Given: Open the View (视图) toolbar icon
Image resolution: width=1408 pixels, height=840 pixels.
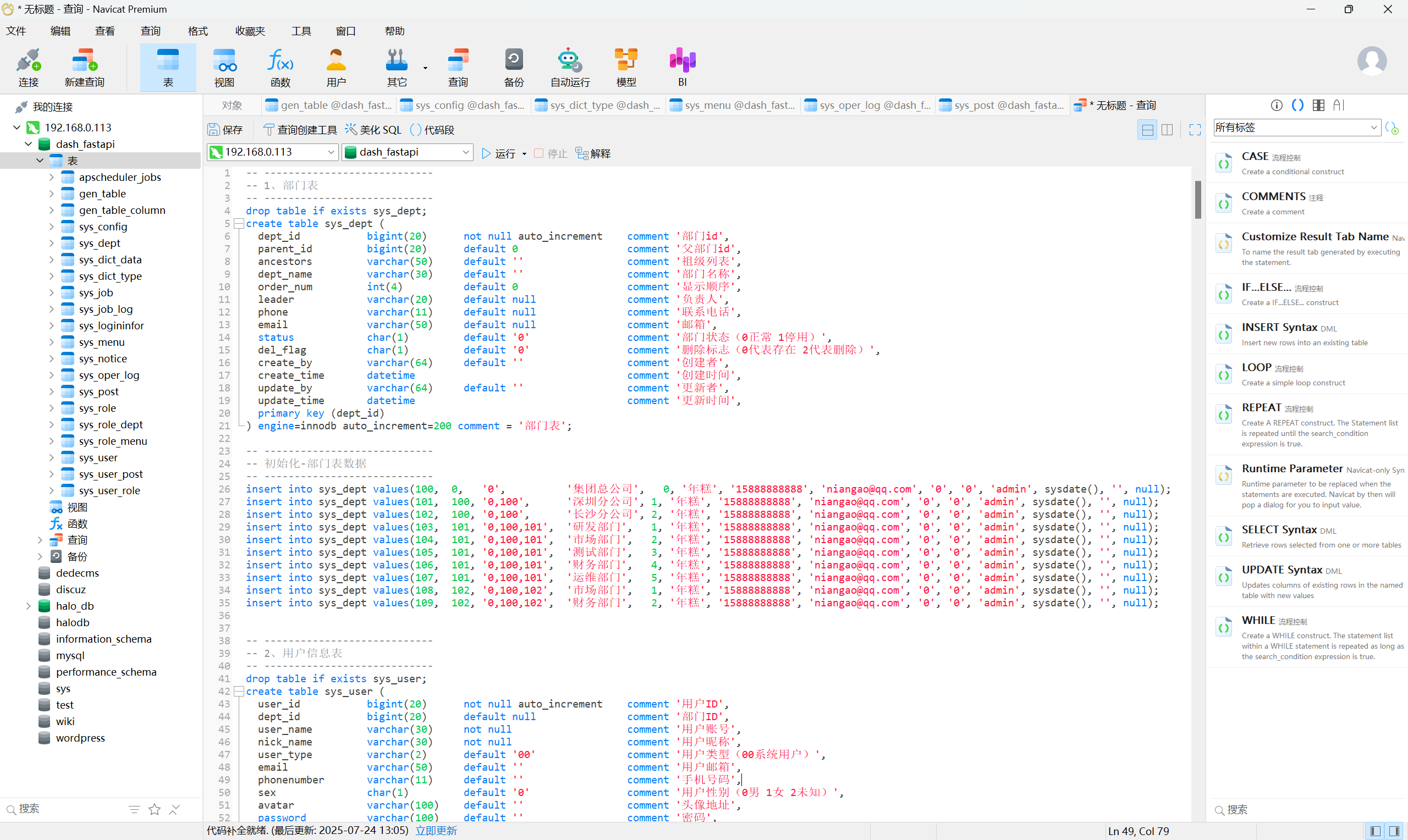Looking at the screenshot, I should (224, 68).
